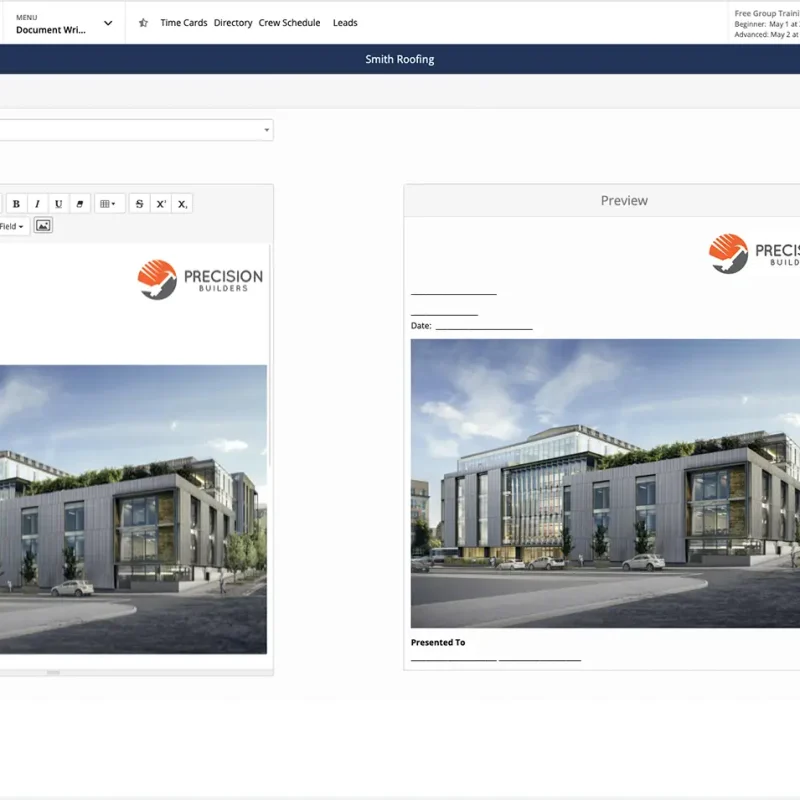Viewport: 800px width, 800px height.
Task: Click the Smith Roofing header title
Action: click(399, 59)
